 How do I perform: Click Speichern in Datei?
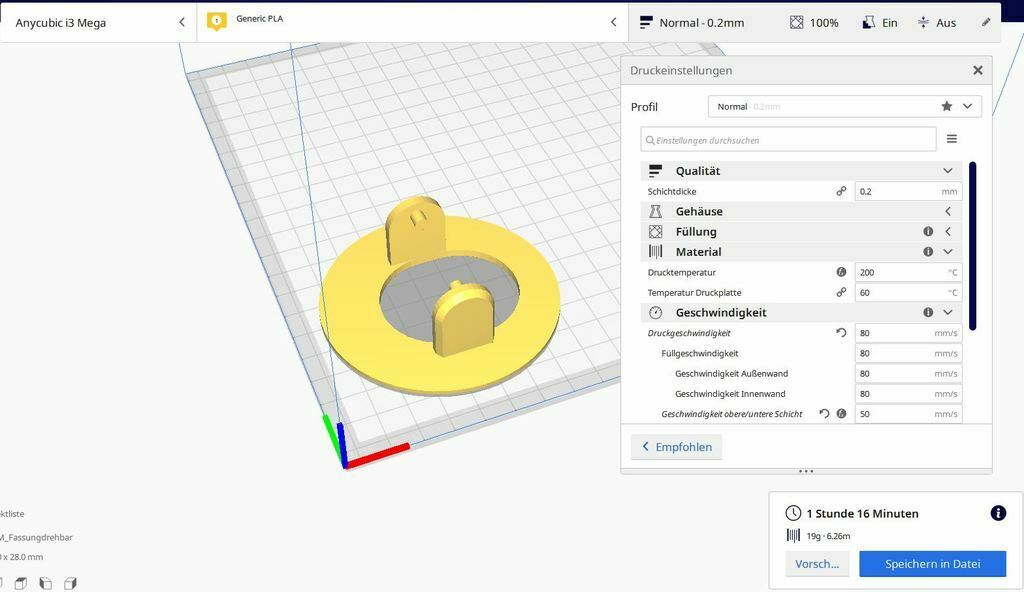click(x=931, y=563)
